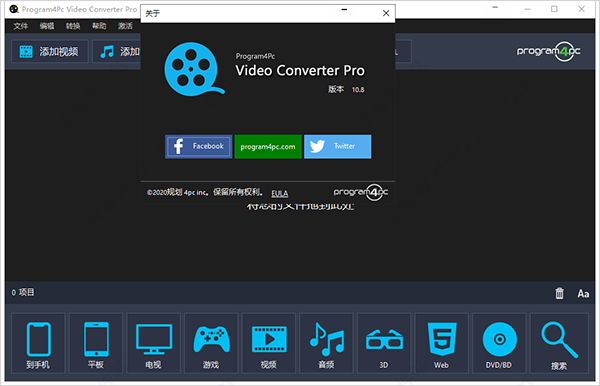Open the 帮助 (Help) menu

(99, 26)
